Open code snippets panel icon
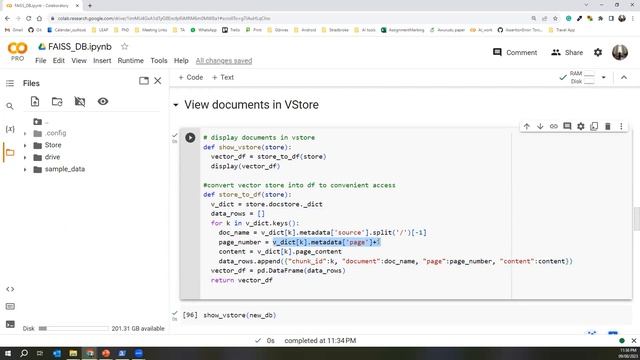 click(10, 289)
